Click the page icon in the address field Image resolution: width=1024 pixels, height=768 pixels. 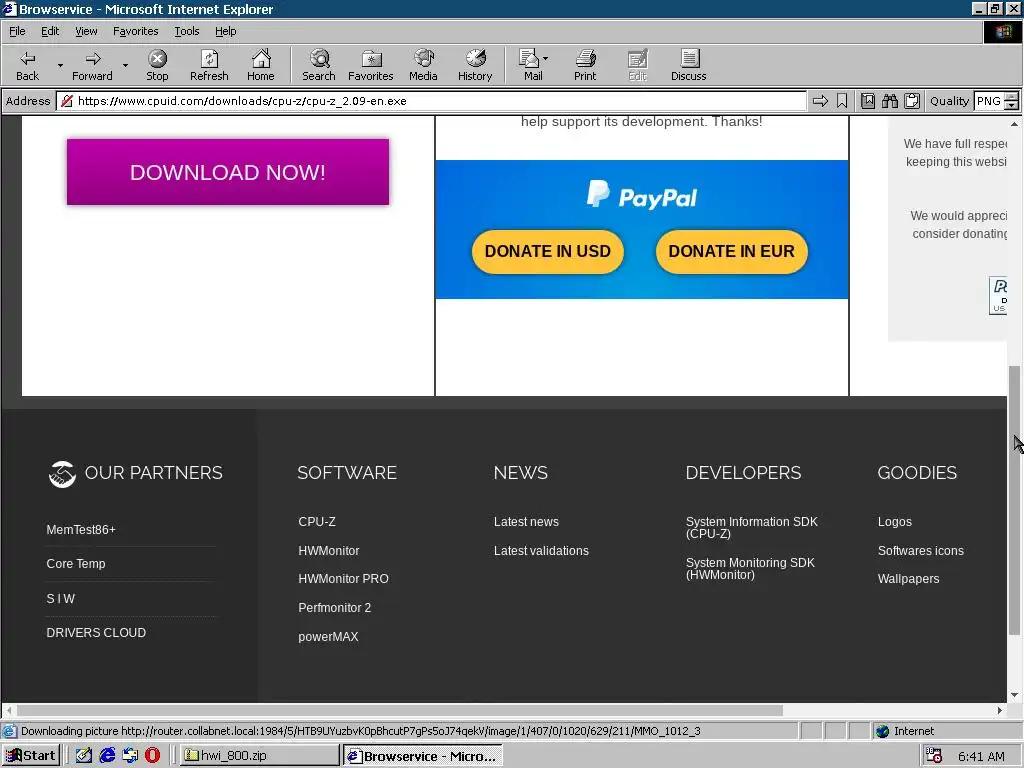(67, 101)
